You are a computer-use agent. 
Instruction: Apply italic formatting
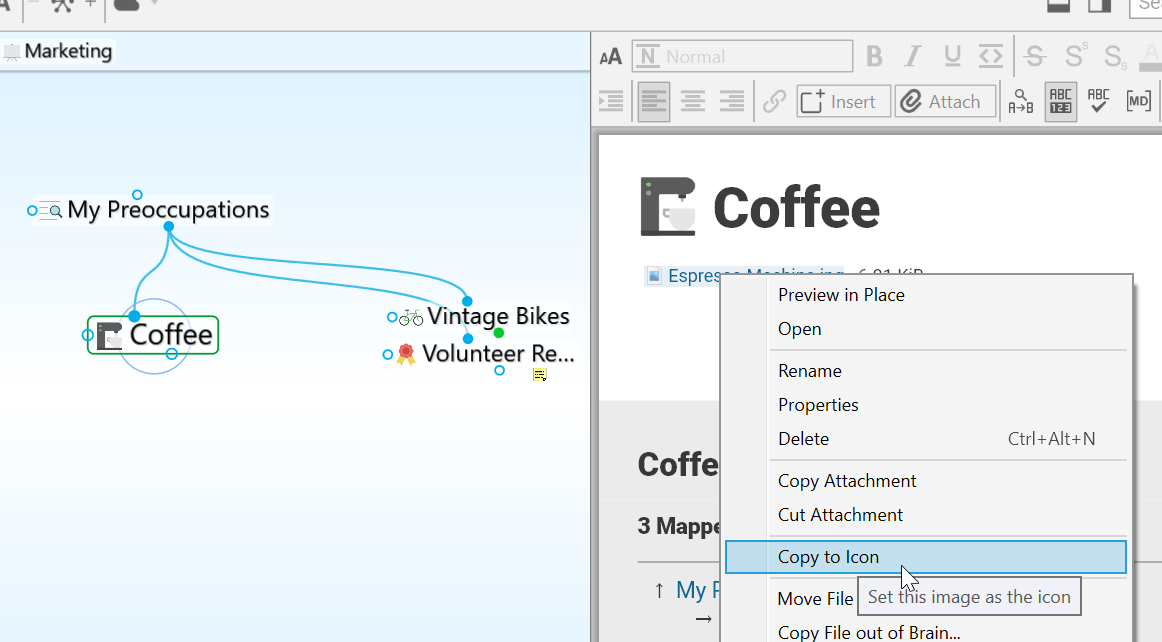point(912,57)
